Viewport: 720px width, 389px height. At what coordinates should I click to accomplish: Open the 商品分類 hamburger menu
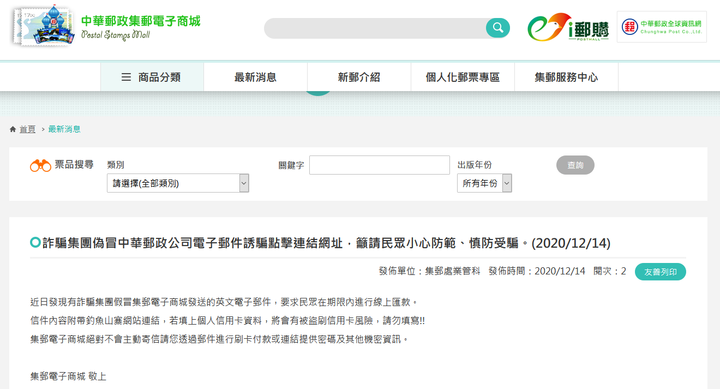152,77
